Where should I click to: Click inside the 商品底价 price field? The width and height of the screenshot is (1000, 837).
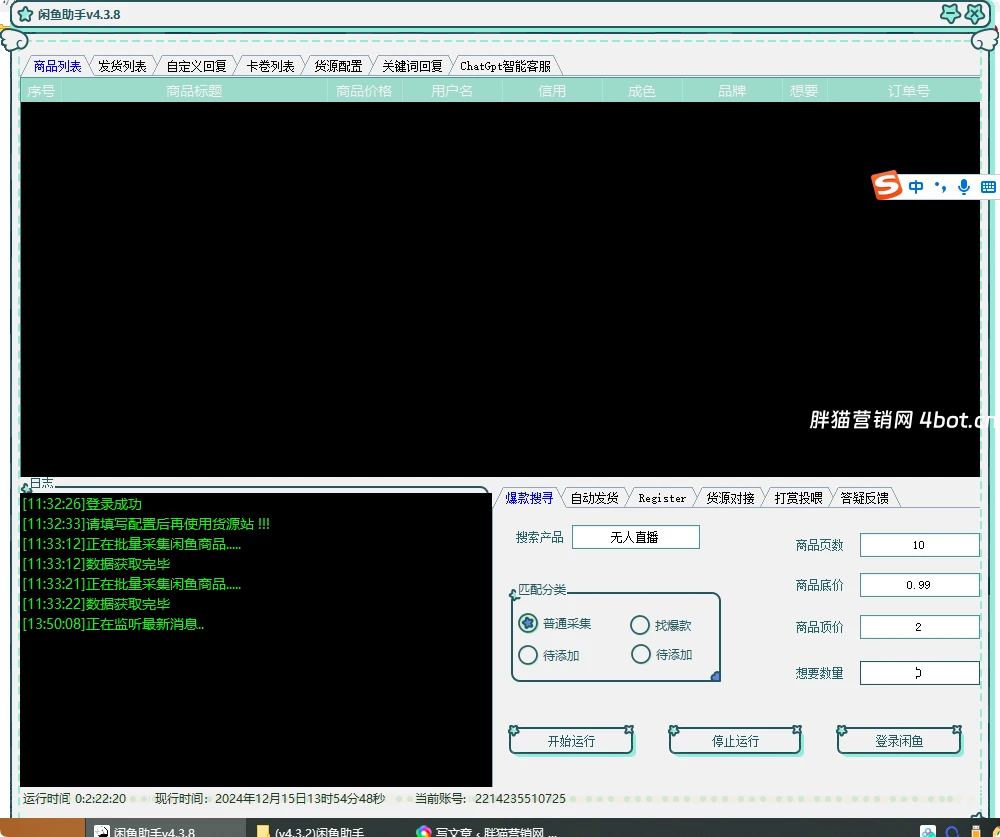tap(919, 585)
